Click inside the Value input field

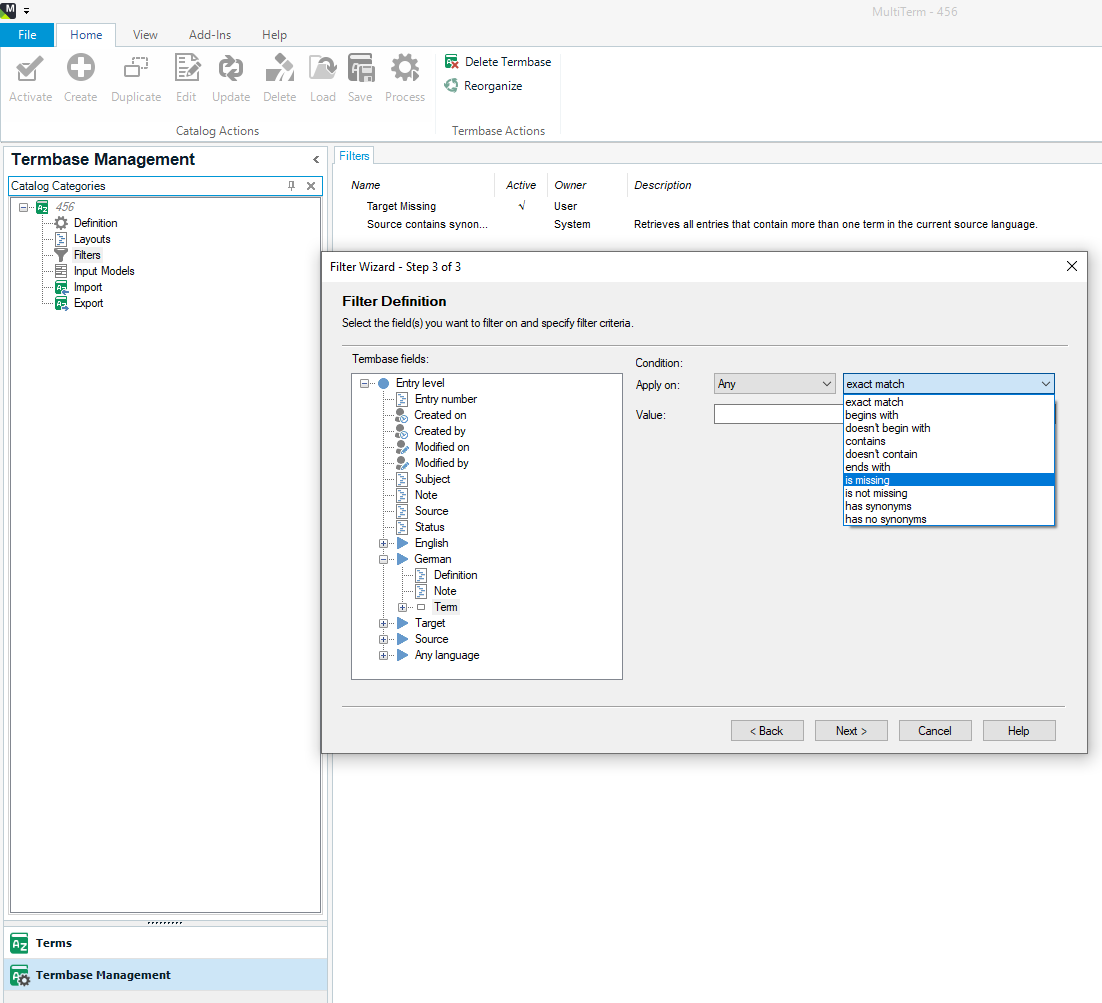pyautogui.click(x=776, y=413)
